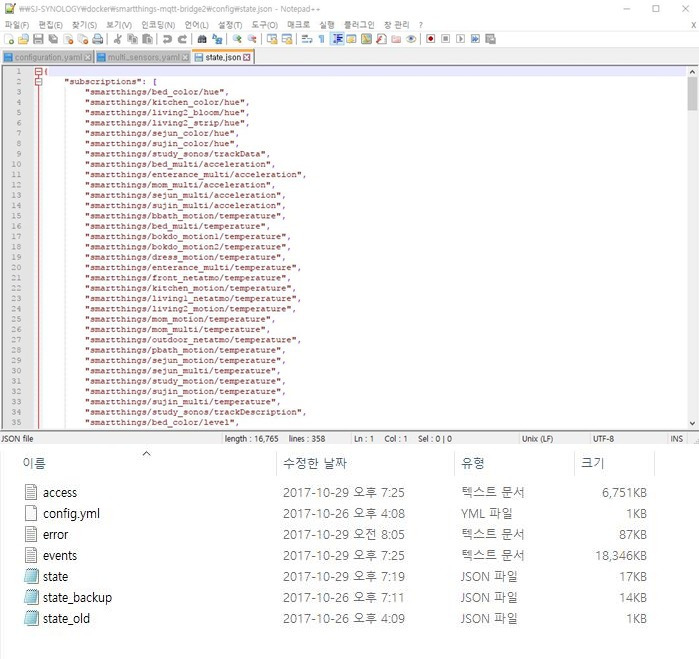Screen dimensions: 699x659
Task: Click the Stop Recording macro icon
Action: tap(445, 39)
